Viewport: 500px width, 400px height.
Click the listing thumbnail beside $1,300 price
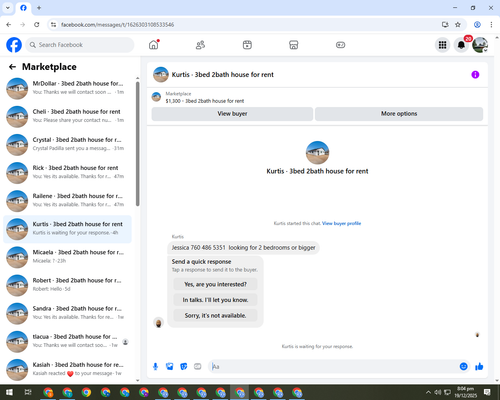pyautogui.click(x=156, y=97)
